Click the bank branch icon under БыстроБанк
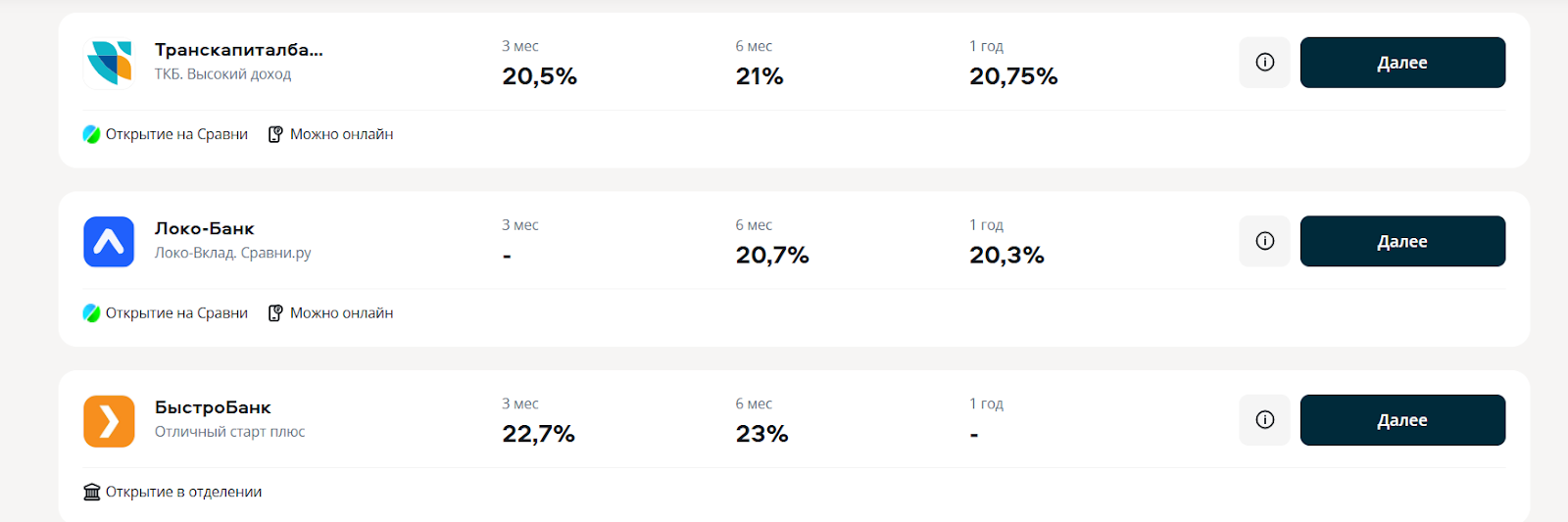 pyautogui.click(x=92, y=492)
